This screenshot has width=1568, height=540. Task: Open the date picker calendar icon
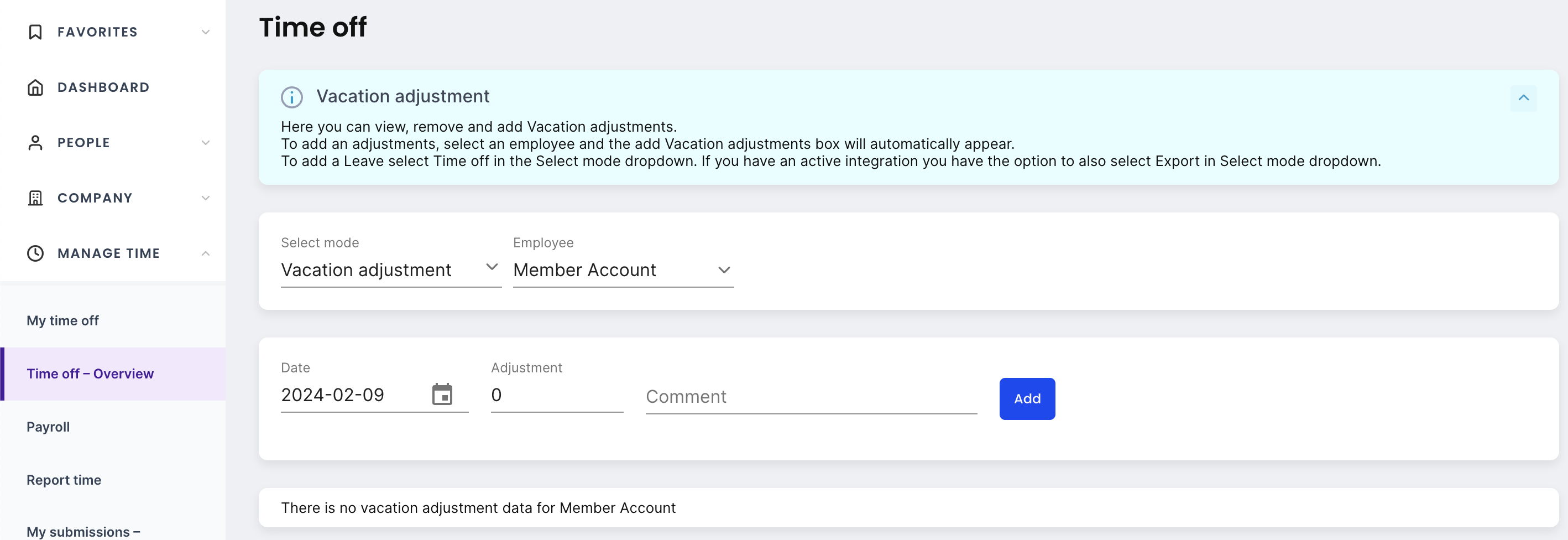[x=442, y=394]
